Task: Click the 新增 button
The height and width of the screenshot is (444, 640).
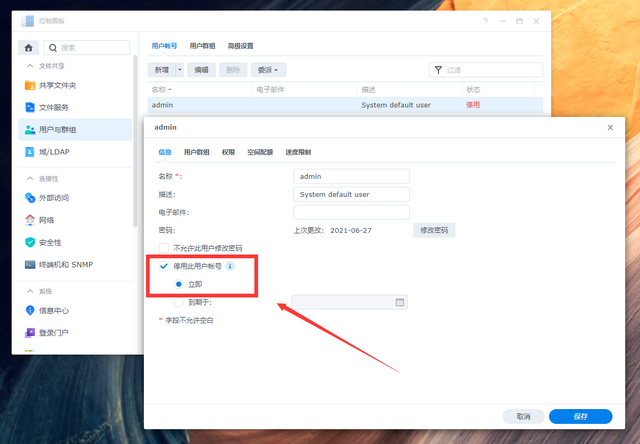Action: coord(162,70)
